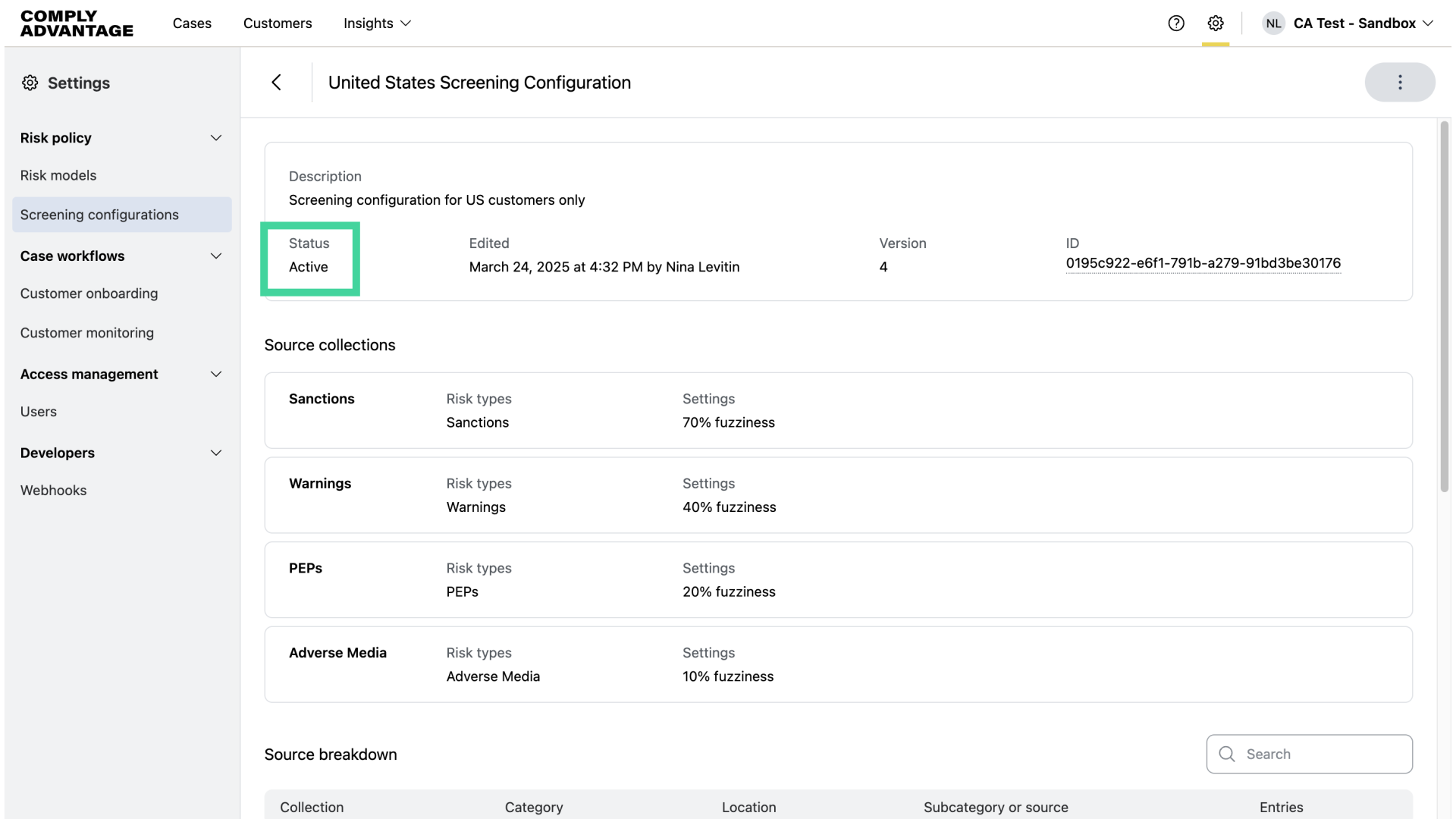Image resolution: width=1456 pixels, height=819 pixels.
Task: Select Risk models in the sidebar
Action: point(58,175)
